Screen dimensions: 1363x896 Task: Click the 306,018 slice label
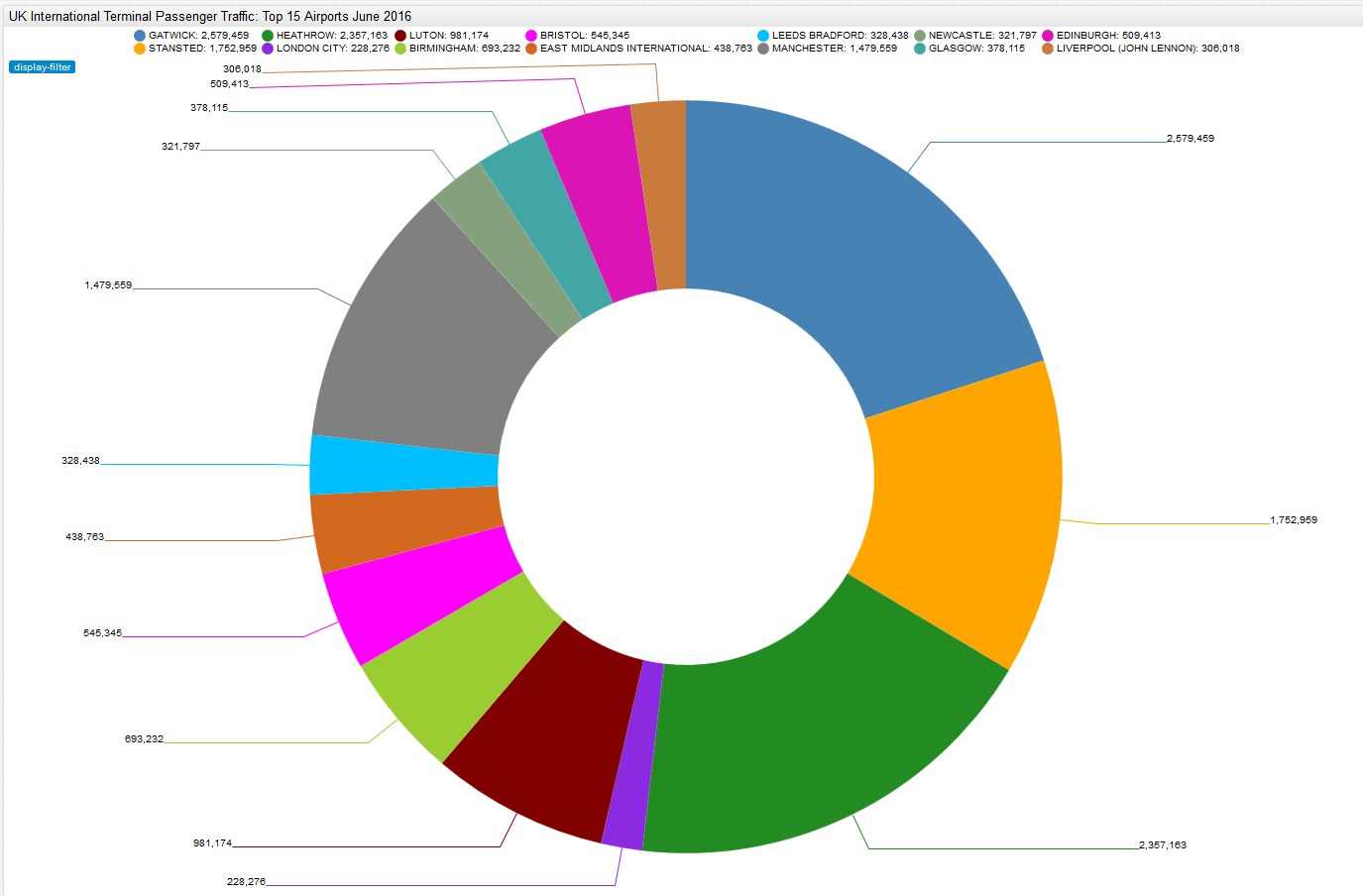pos(242,69)
